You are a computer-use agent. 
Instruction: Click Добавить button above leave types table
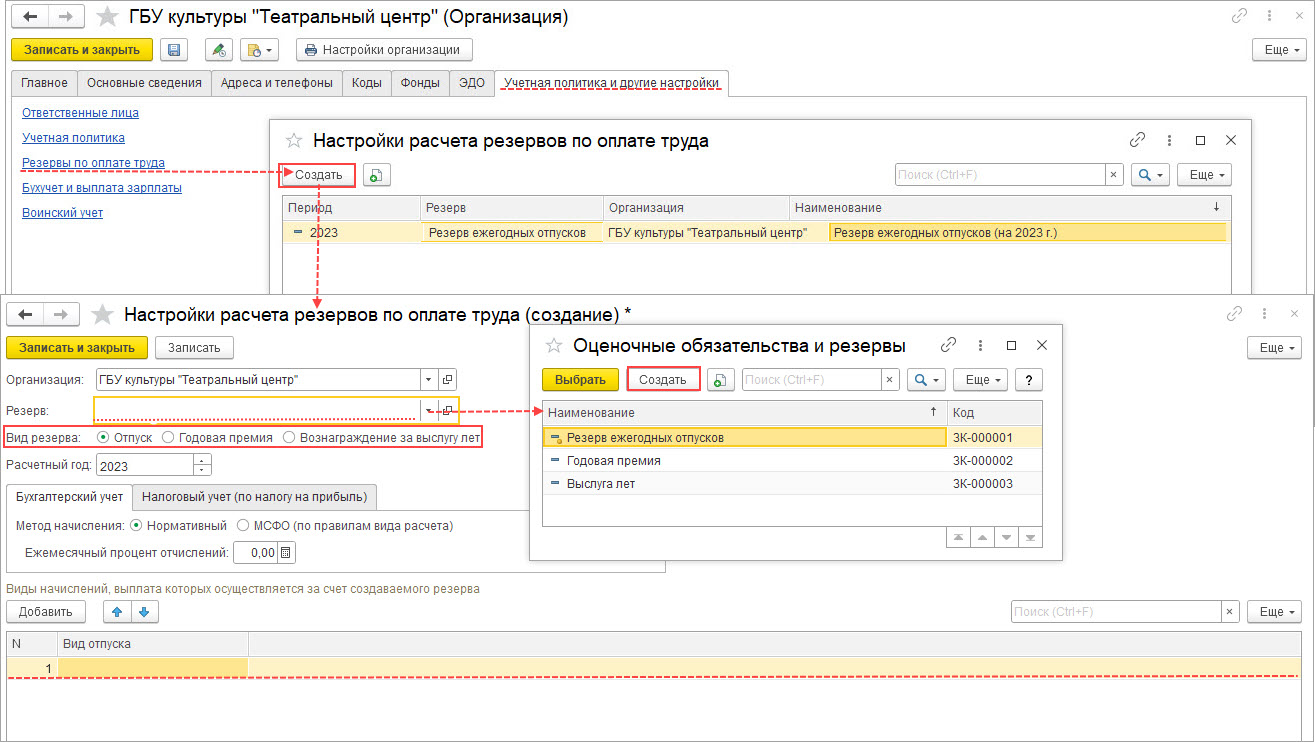point(46,612)
